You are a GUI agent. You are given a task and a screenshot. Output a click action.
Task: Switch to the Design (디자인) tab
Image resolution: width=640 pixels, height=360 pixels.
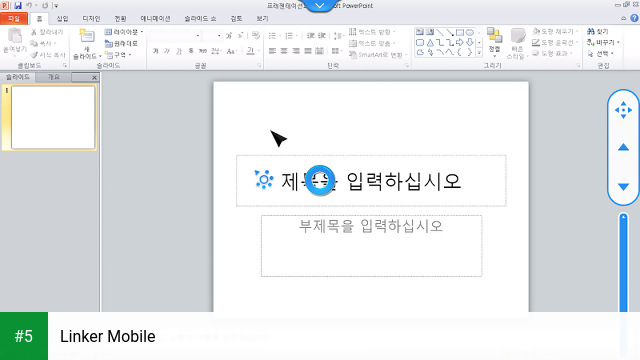click(x=91, y=19)
